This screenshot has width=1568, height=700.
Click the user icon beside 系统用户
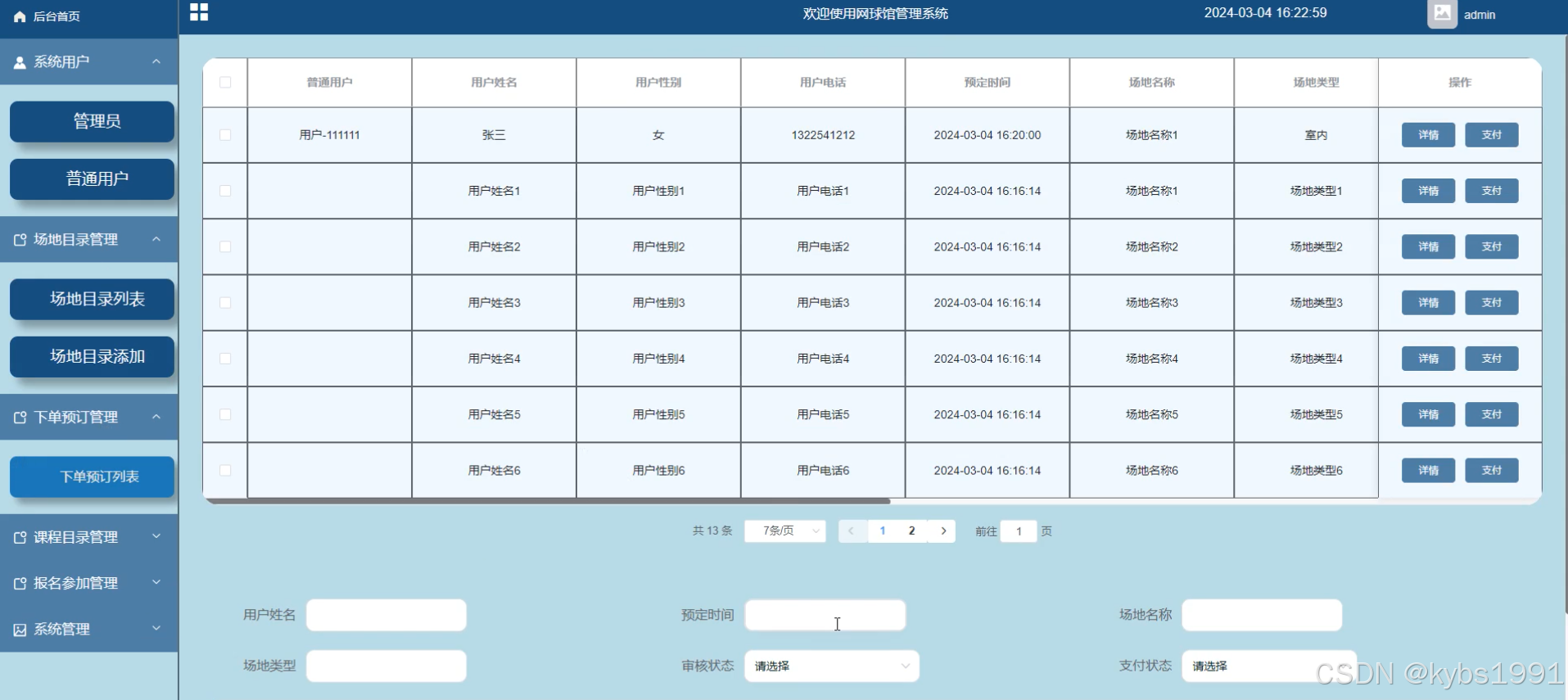20,62
